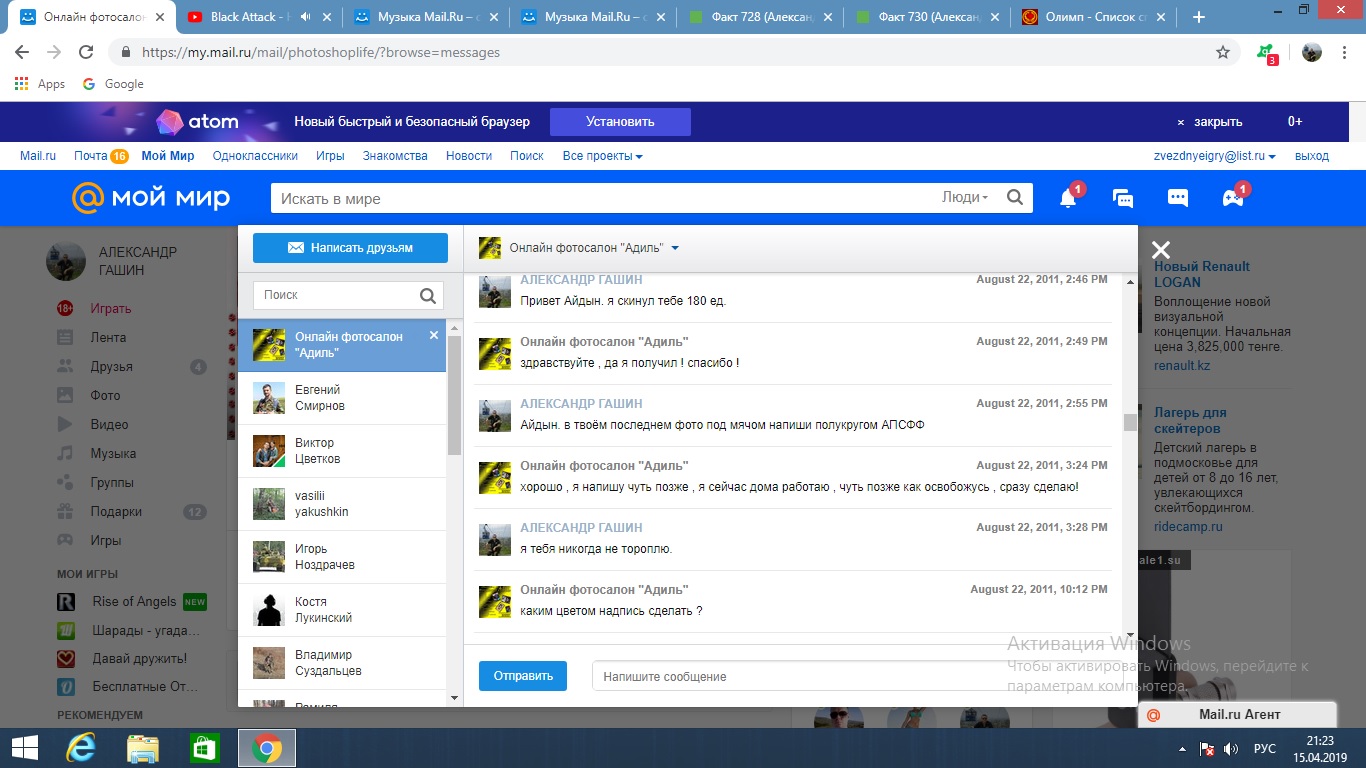Click the volume speaker tray icon
Screen dimensions: 1366x768
tap(1231, 749)
